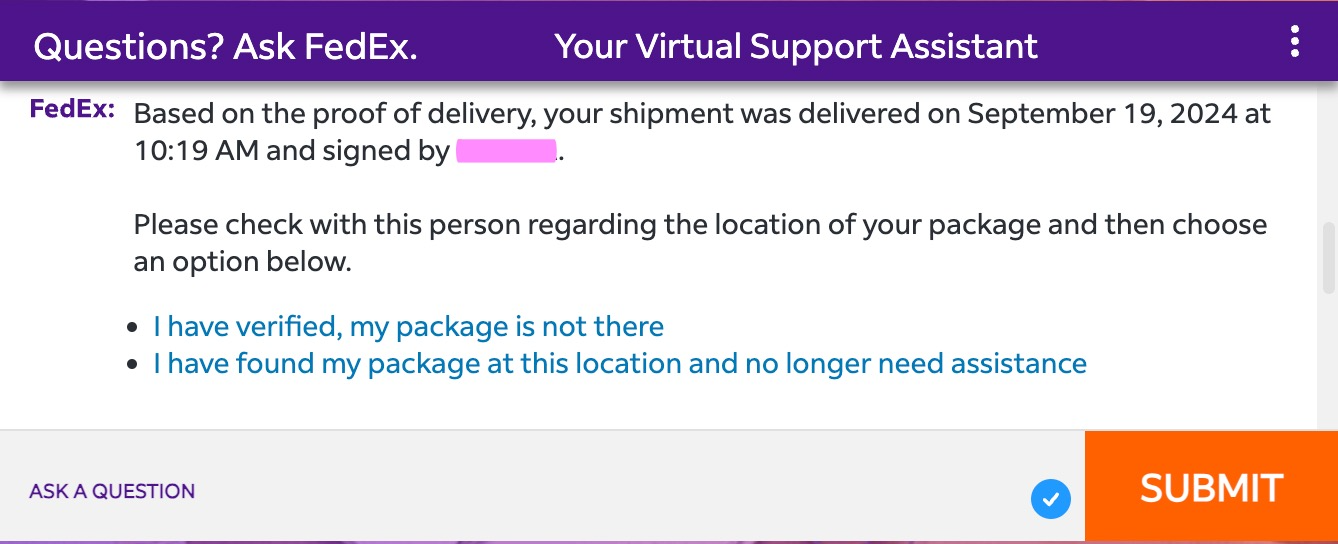Click the bullet before "I have verified" option

point(133,328)
